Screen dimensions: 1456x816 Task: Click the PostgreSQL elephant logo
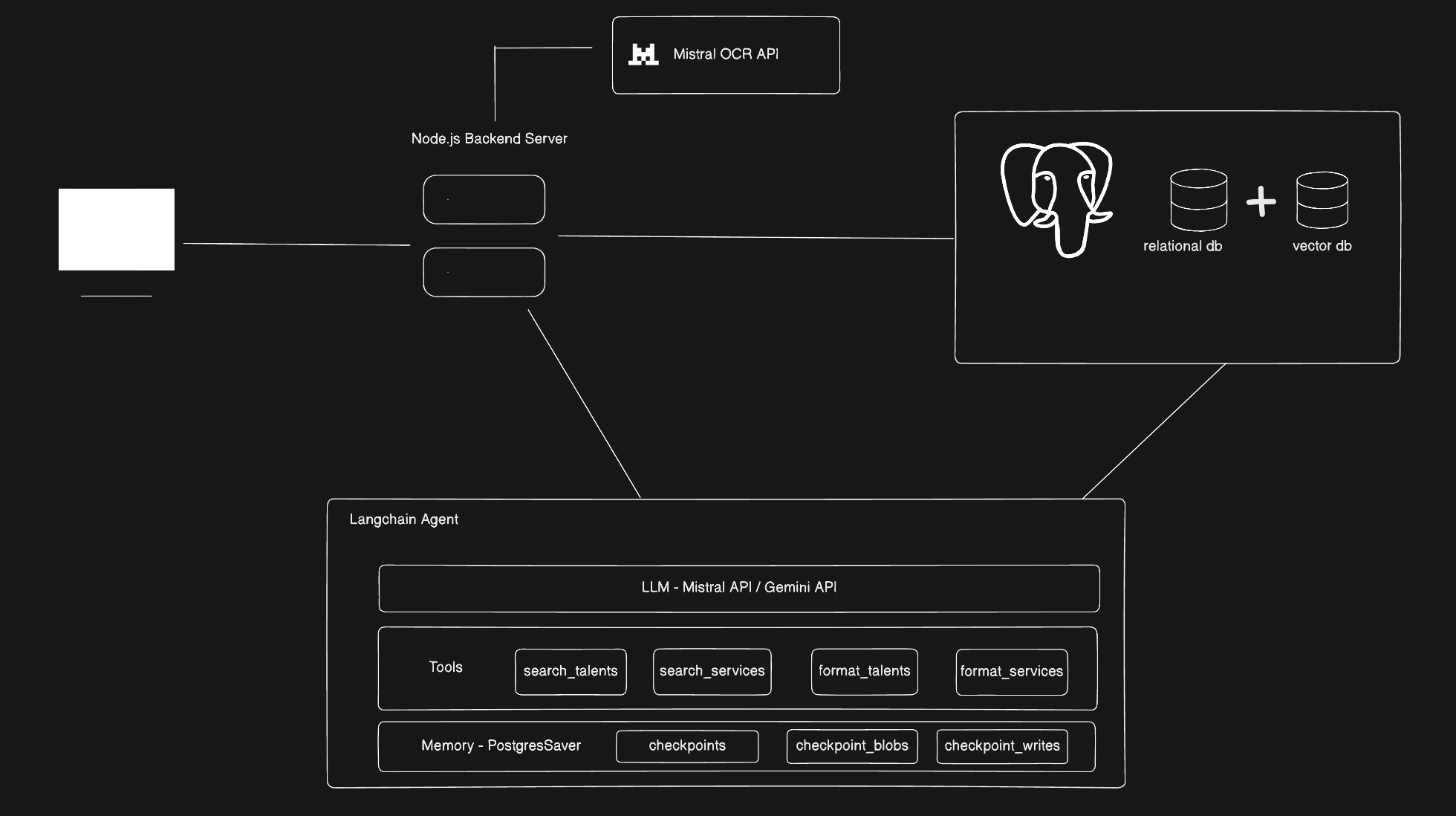[1056, 198]
